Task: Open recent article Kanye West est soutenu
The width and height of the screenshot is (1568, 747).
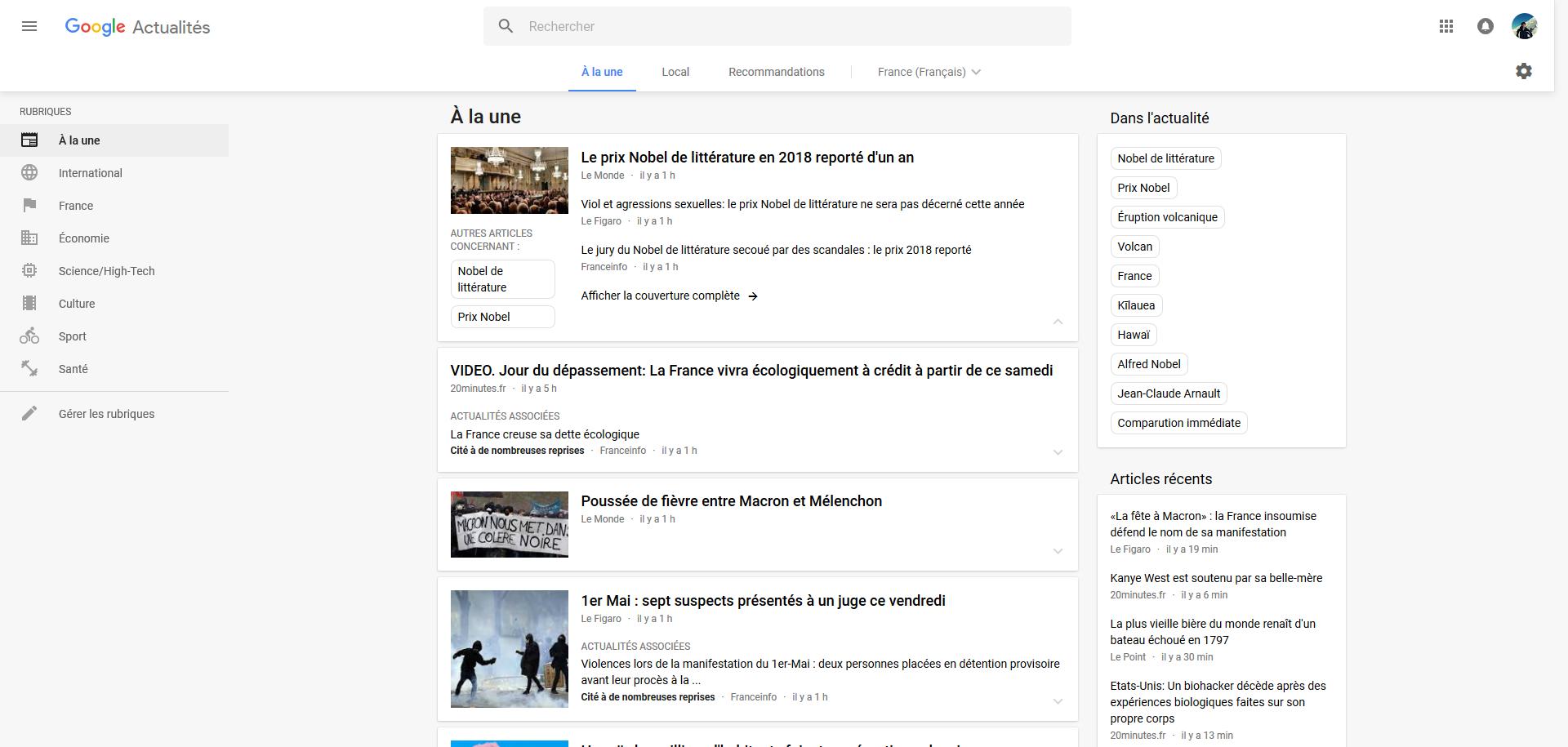Action: click(x=1216, y=578)
